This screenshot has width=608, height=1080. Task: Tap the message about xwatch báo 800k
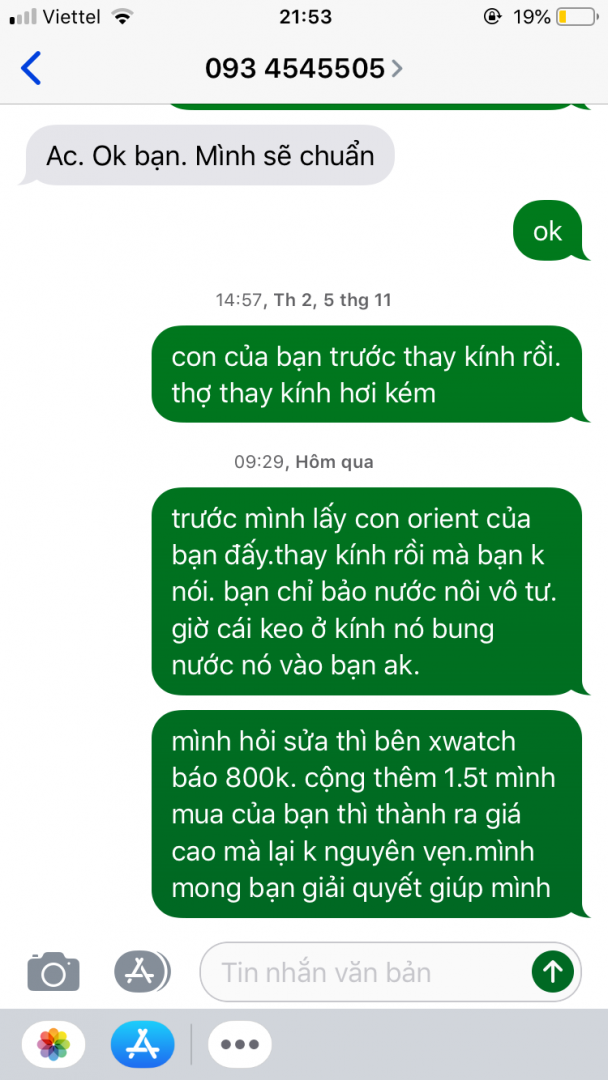point(368,815)
